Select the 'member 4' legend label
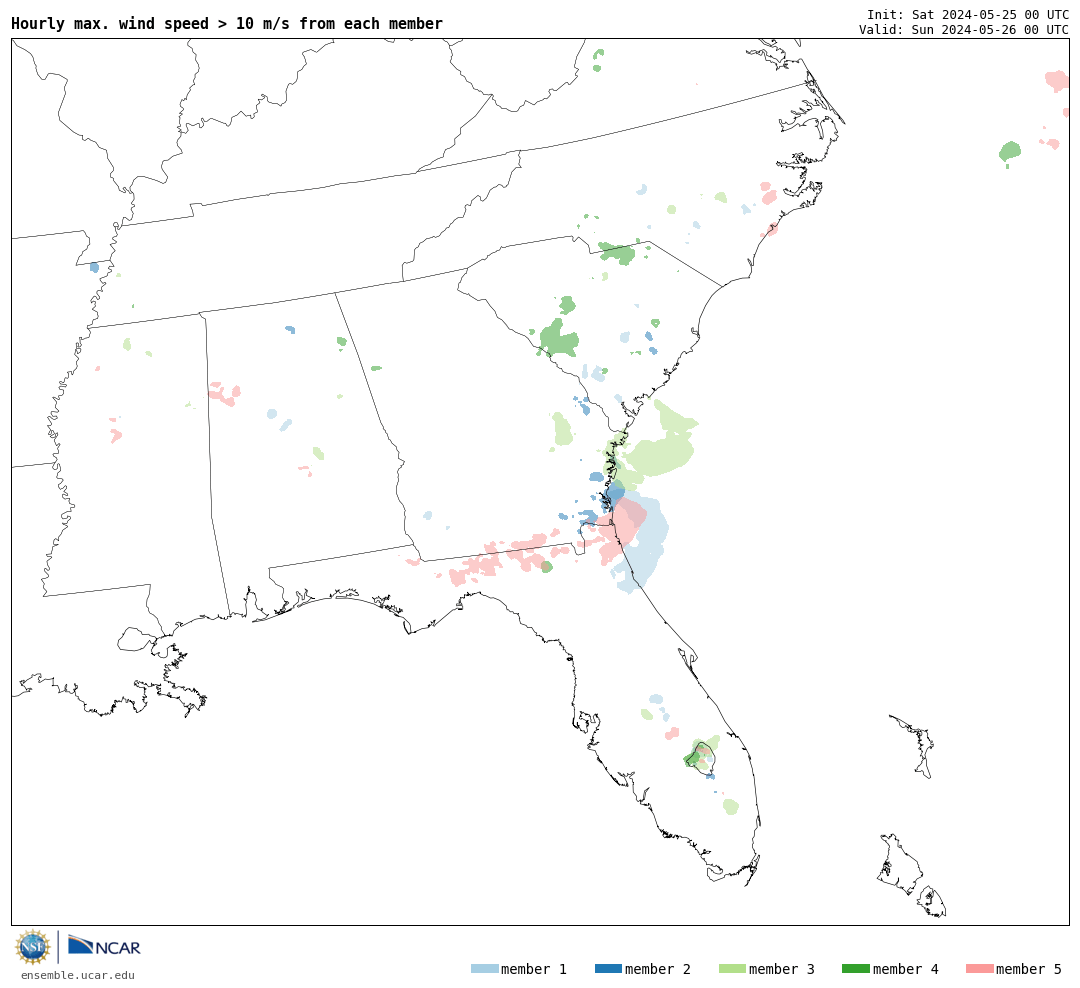This screenshot has width=1080, height=988. 906,969
